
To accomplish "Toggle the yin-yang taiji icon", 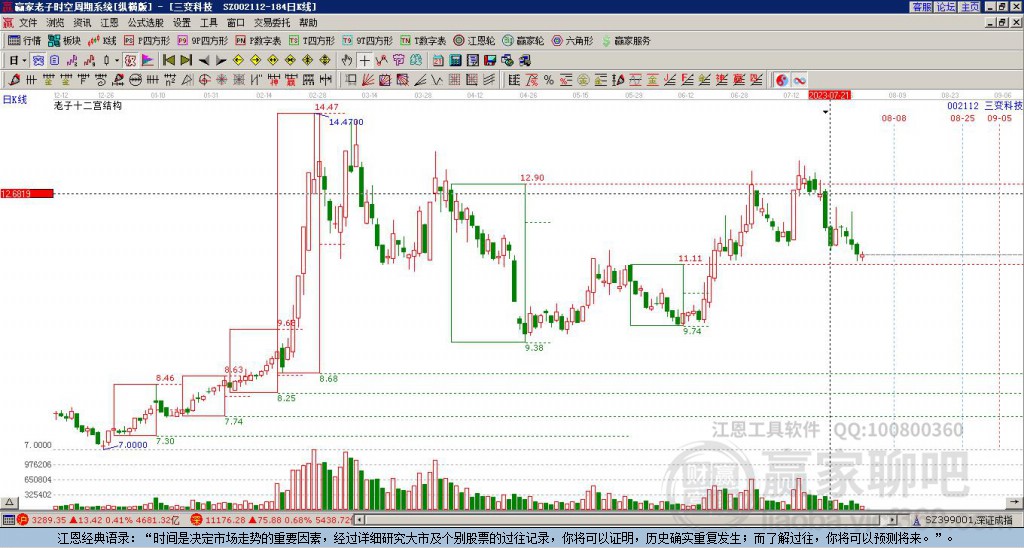I will (x=782, y=80).
